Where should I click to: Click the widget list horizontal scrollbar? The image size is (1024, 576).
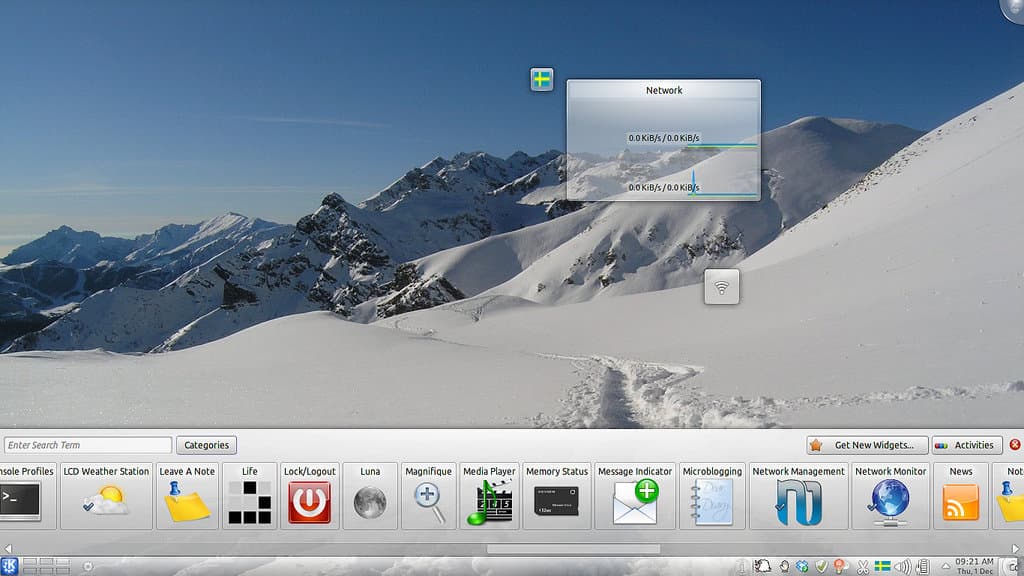tap(573, 549)
